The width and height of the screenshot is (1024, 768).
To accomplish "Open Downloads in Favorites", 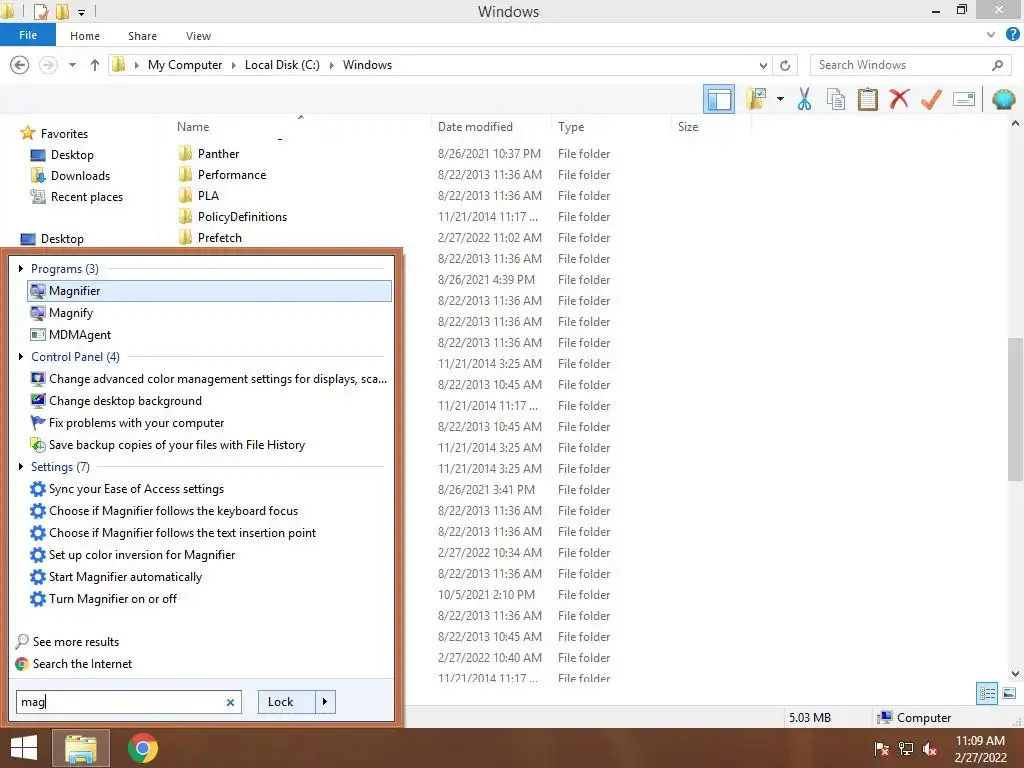I will [80, 176].
